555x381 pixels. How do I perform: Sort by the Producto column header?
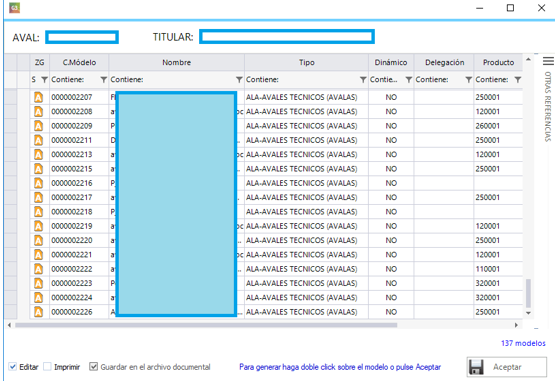pos(498,62)
